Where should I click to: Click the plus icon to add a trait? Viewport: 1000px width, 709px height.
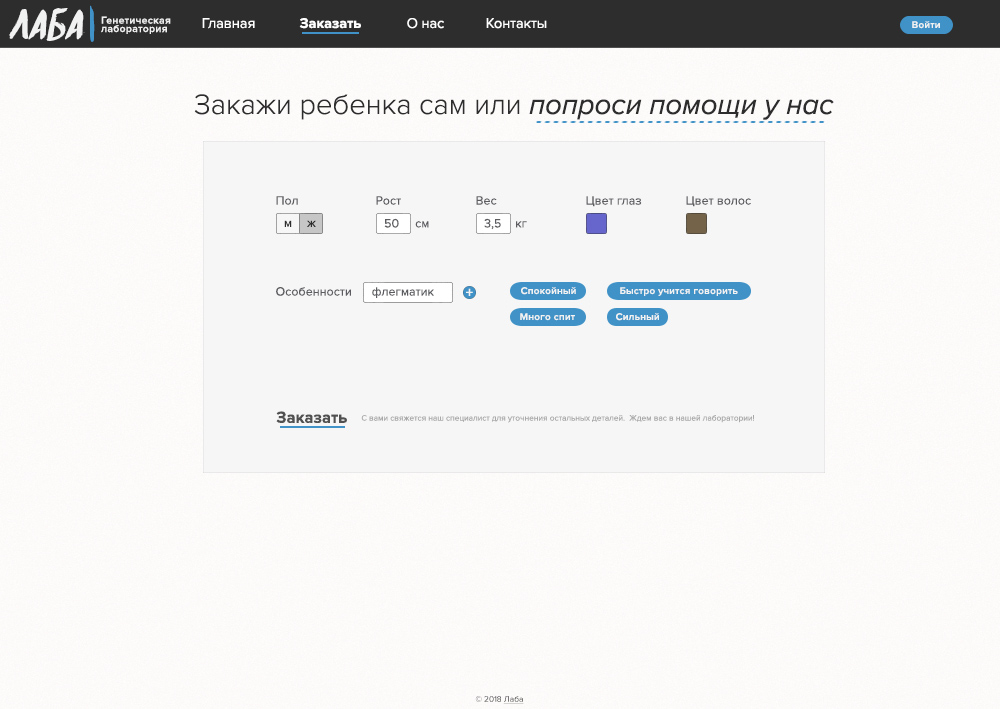point(469,292)
